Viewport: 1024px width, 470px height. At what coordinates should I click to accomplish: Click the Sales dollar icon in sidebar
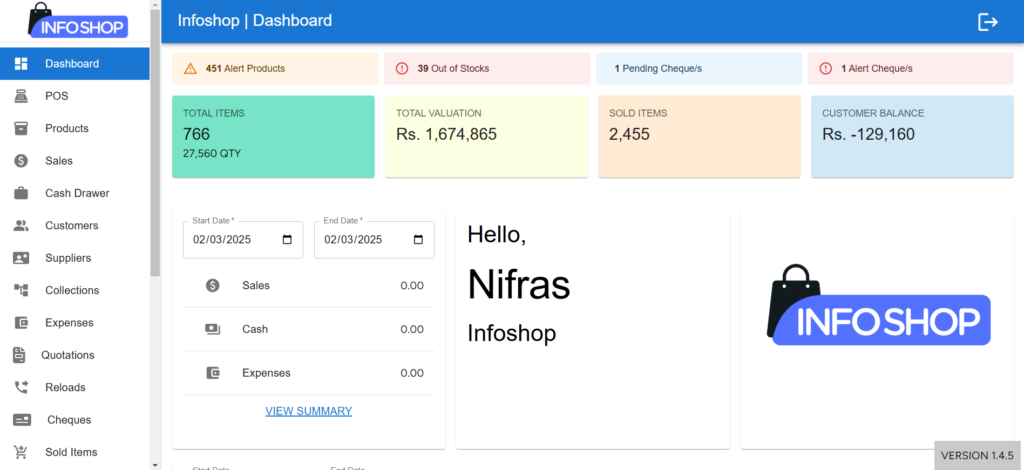[21, 161]
